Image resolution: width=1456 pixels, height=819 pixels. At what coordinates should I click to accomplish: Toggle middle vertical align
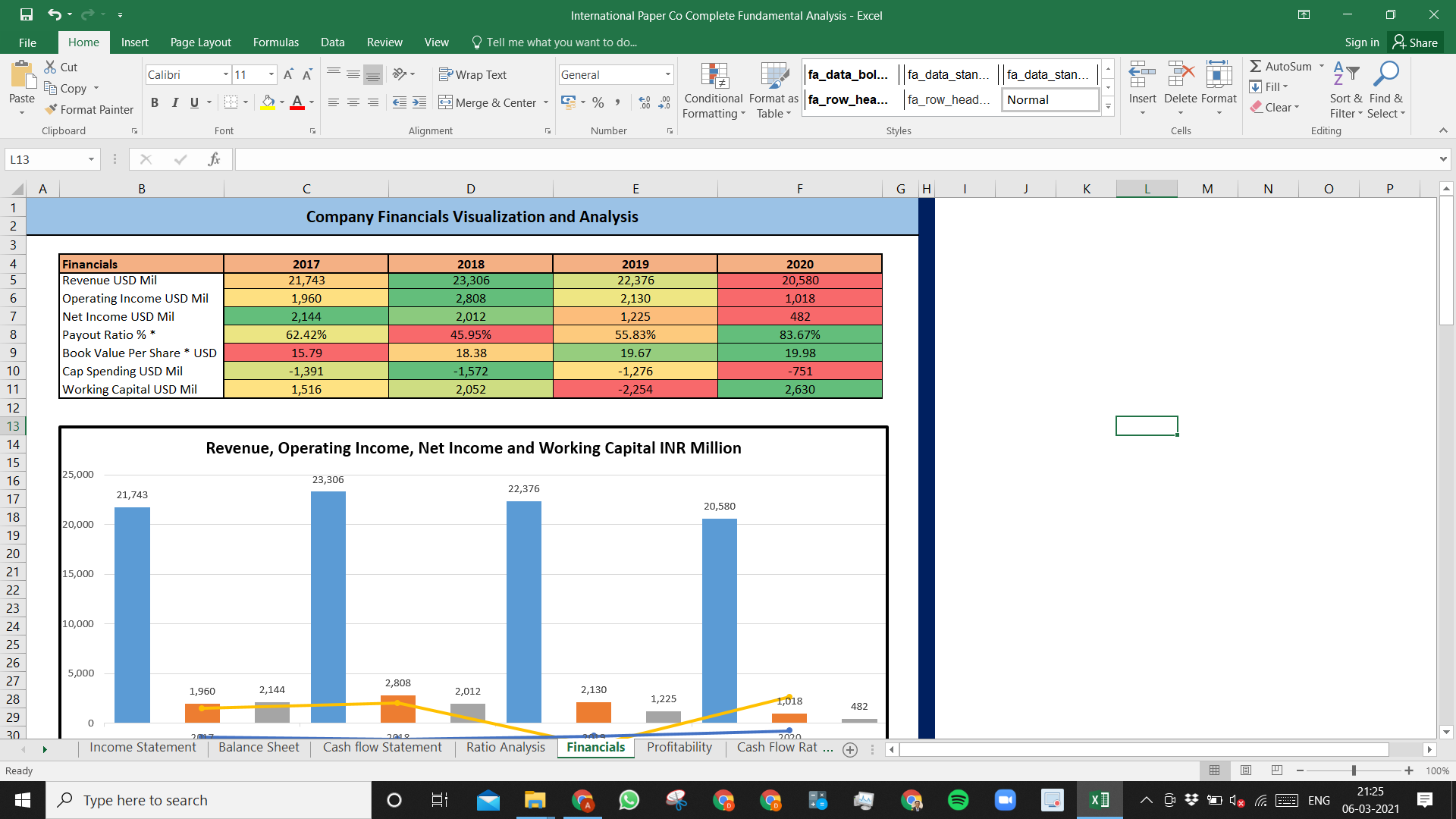point(353,74)
